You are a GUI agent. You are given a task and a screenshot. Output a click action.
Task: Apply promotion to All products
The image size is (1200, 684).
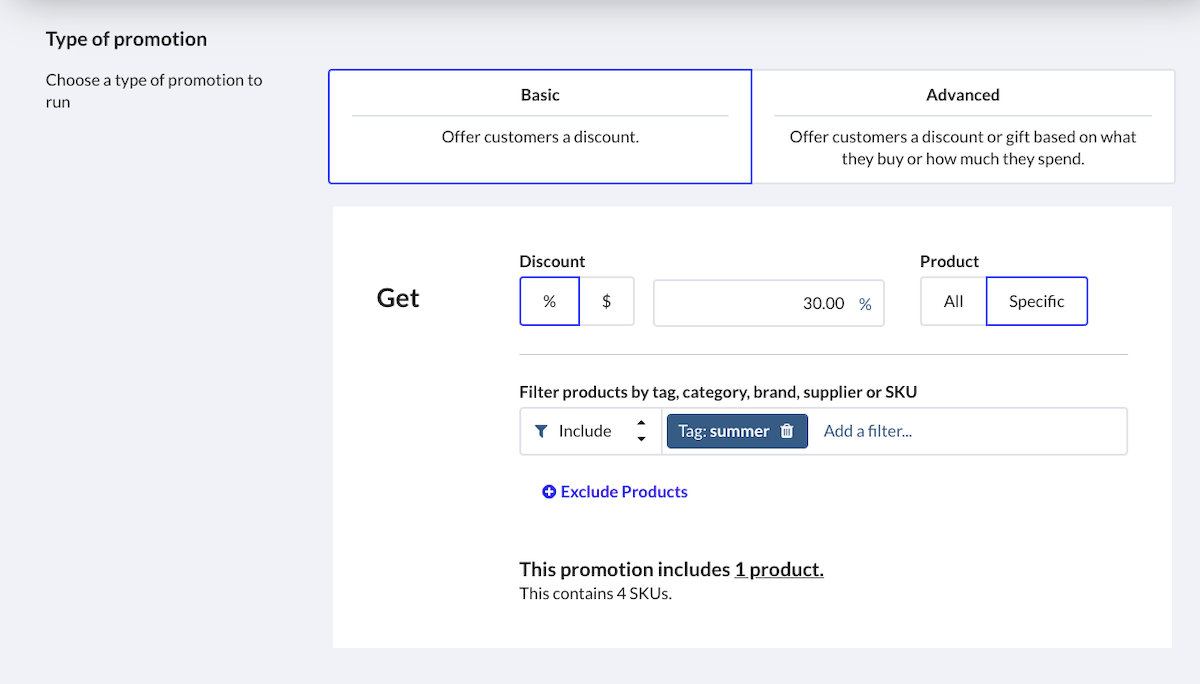[954, 301]
